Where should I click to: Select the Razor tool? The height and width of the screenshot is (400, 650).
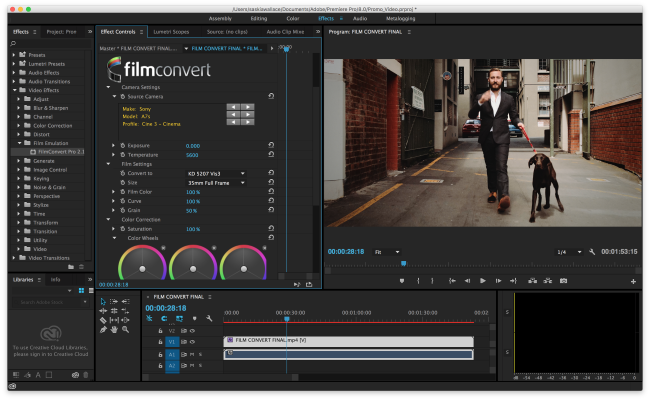tap(103, 320)
